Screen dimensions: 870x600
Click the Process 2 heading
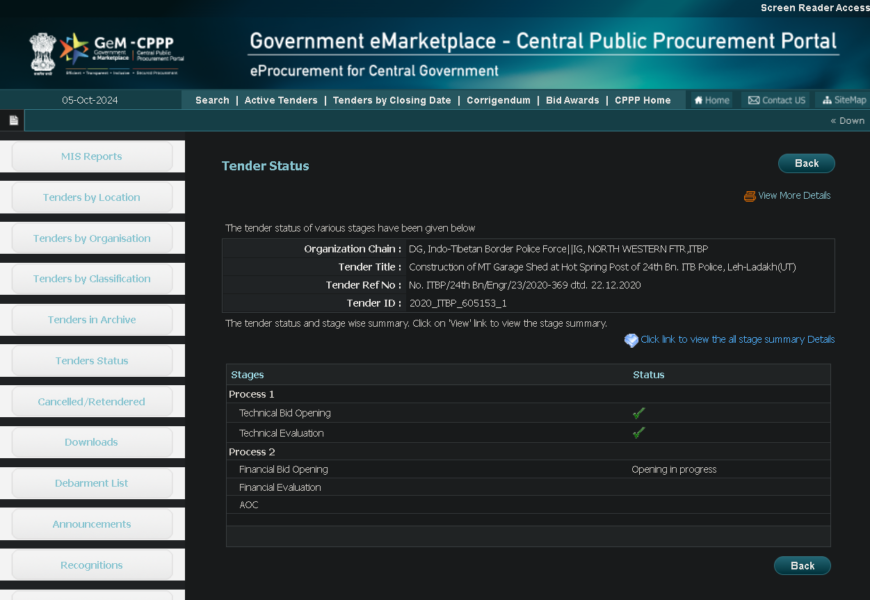point(252,452)
